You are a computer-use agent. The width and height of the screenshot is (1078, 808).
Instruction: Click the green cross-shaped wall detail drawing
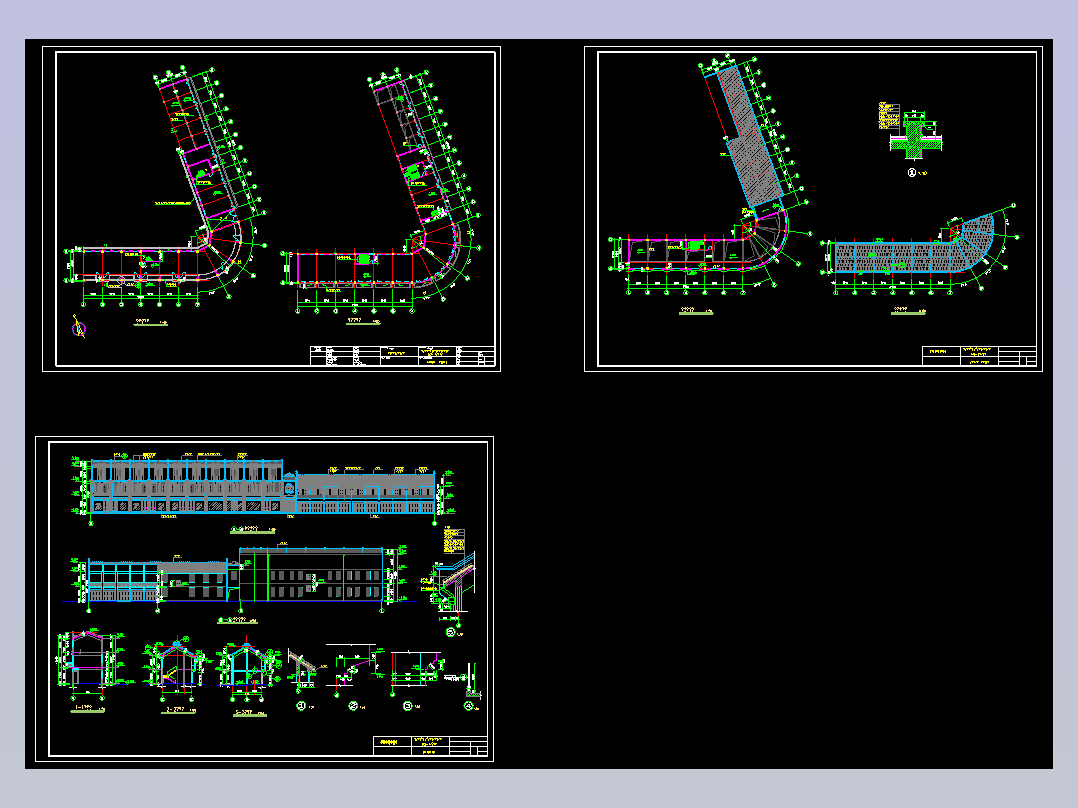pyautogui.click(x=915, y=136)
